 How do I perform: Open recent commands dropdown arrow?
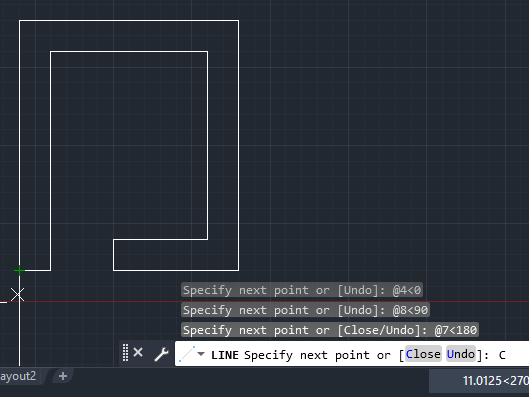coord(201,354)
